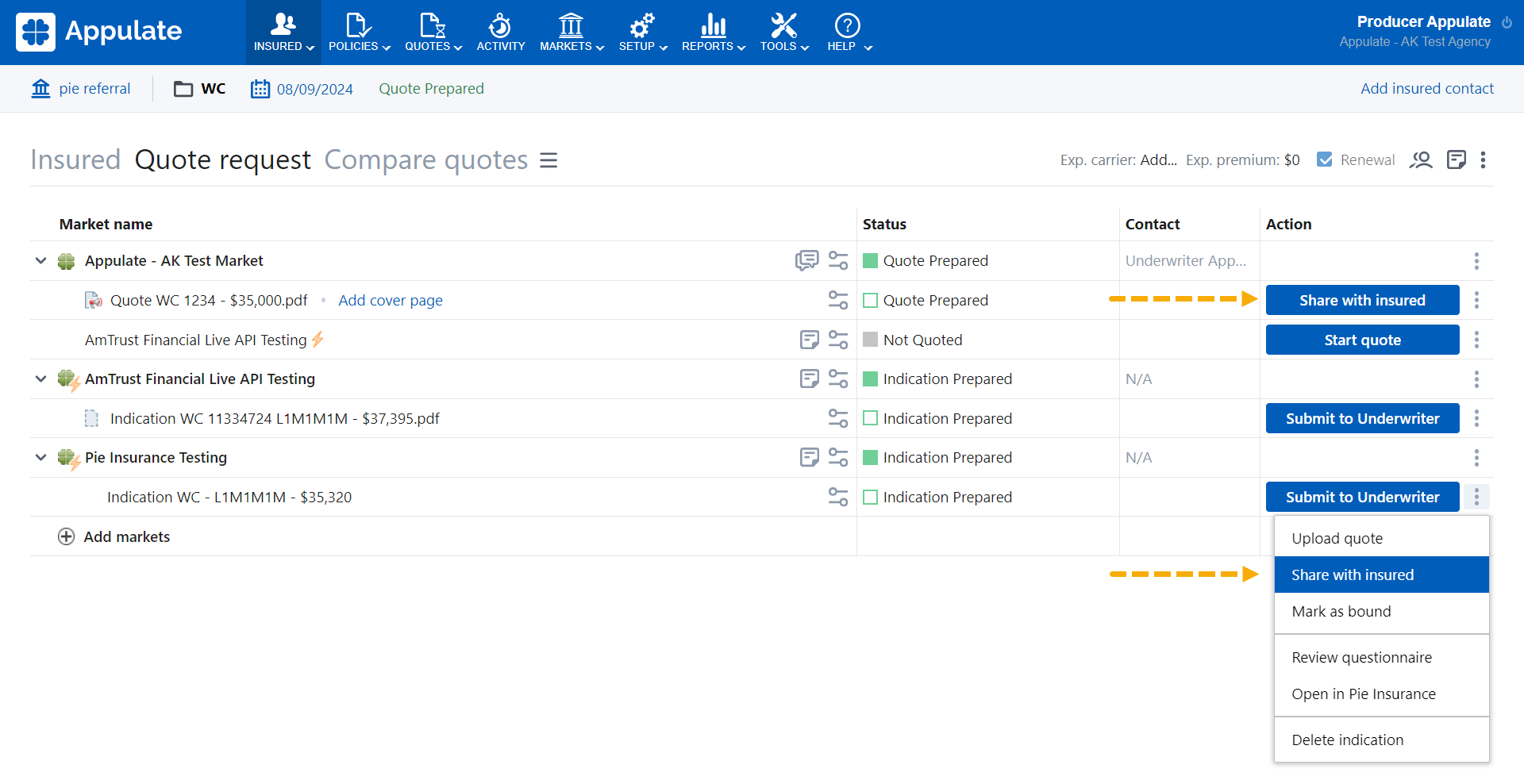Click Add markets with plus icon

pos(114,536)
